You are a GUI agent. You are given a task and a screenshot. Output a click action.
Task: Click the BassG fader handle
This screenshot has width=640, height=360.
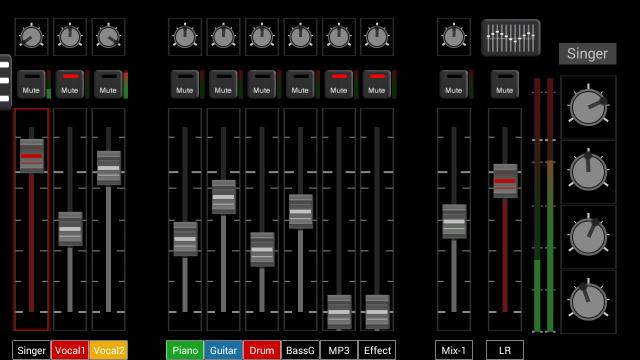pyautogui.click(x=301, y=211)
